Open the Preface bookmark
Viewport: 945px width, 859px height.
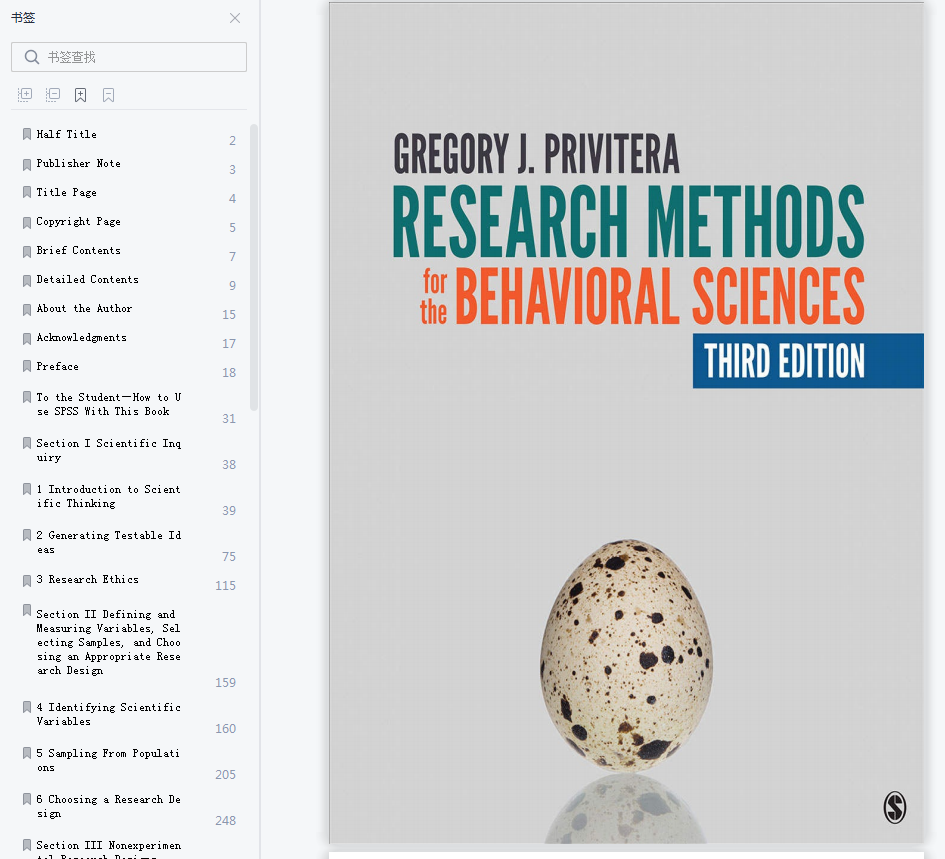57,366
